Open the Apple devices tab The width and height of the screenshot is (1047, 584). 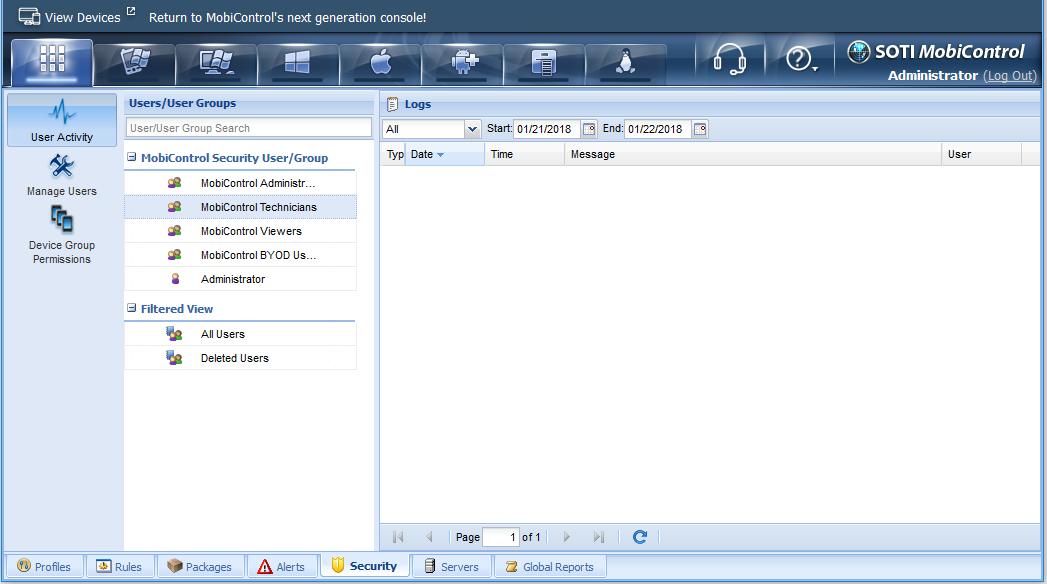(380, 64)
